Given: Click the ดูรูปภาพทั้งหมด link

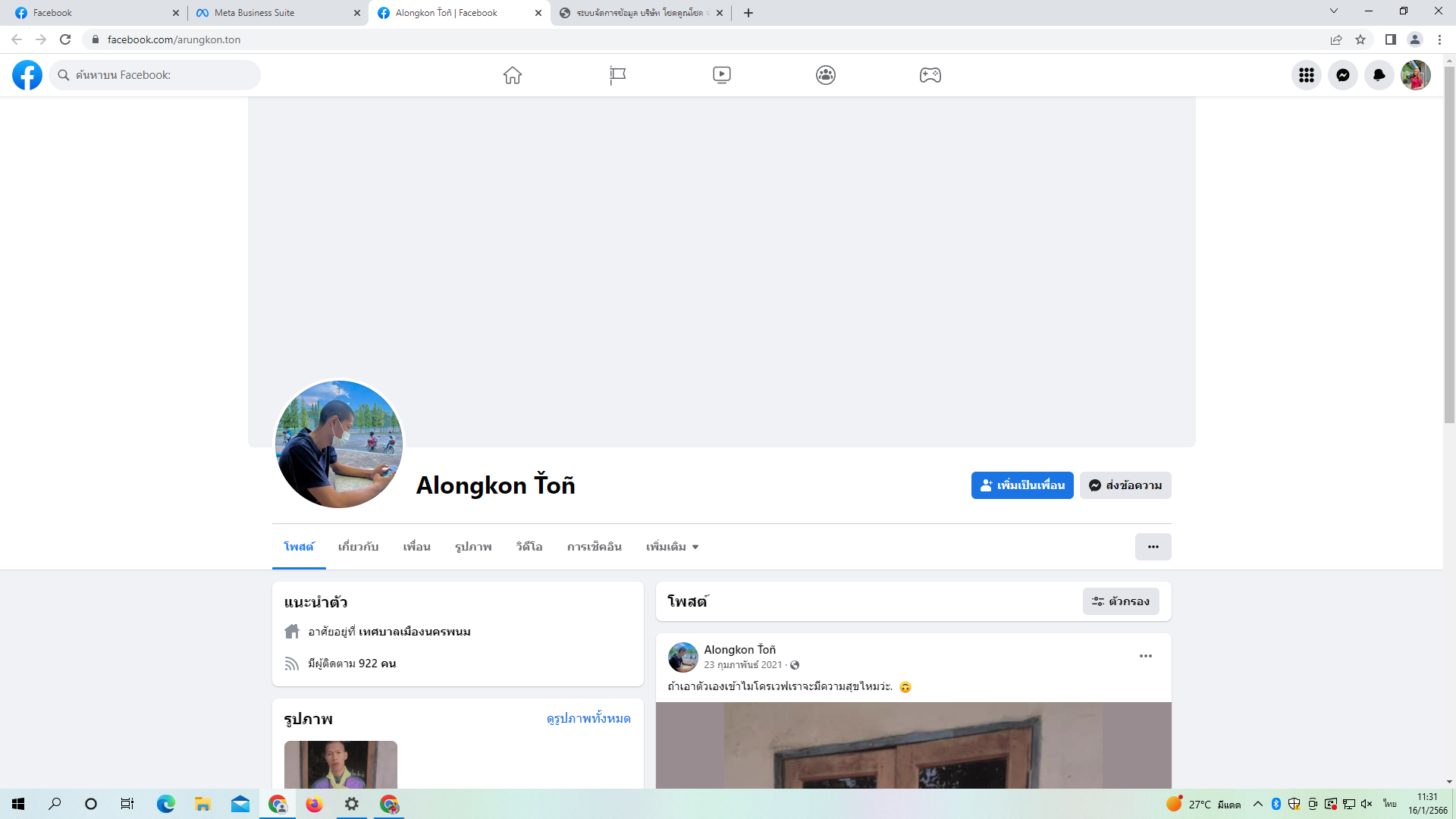Looking at the screenshot, I should pos(588,718).
